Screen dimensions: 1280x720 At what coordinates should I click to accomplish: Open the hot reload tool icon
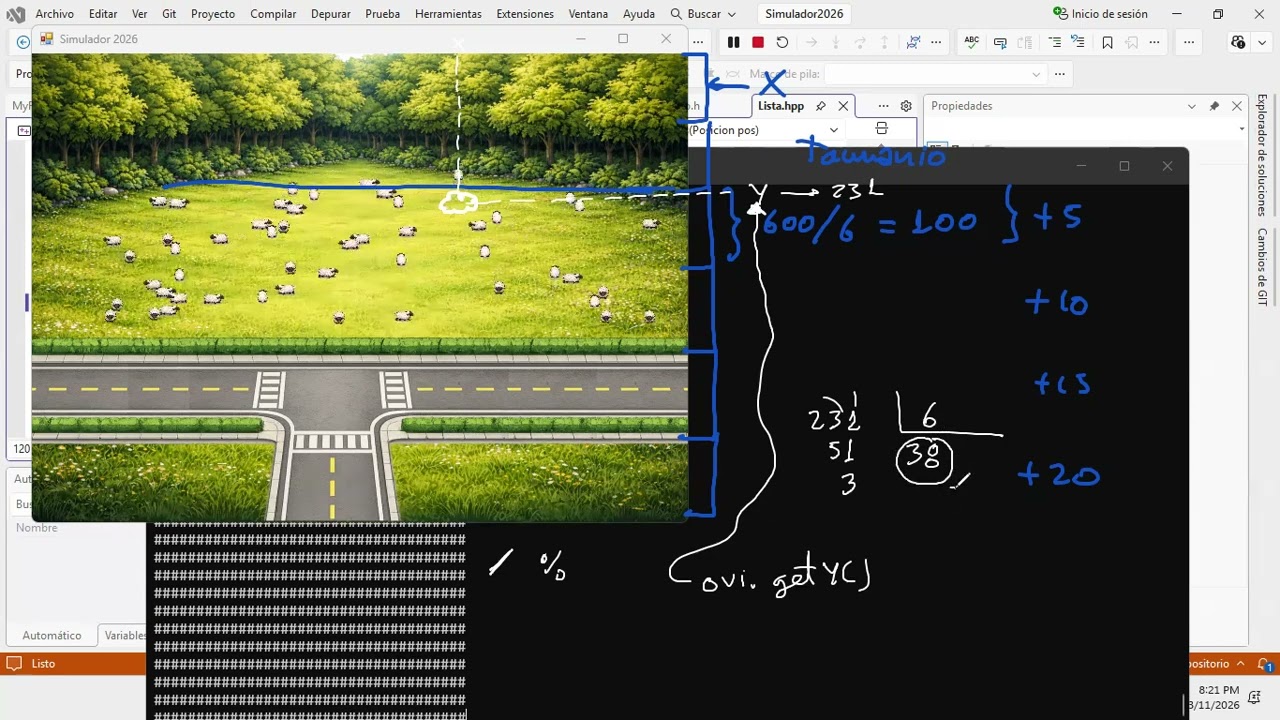(913, 42)
